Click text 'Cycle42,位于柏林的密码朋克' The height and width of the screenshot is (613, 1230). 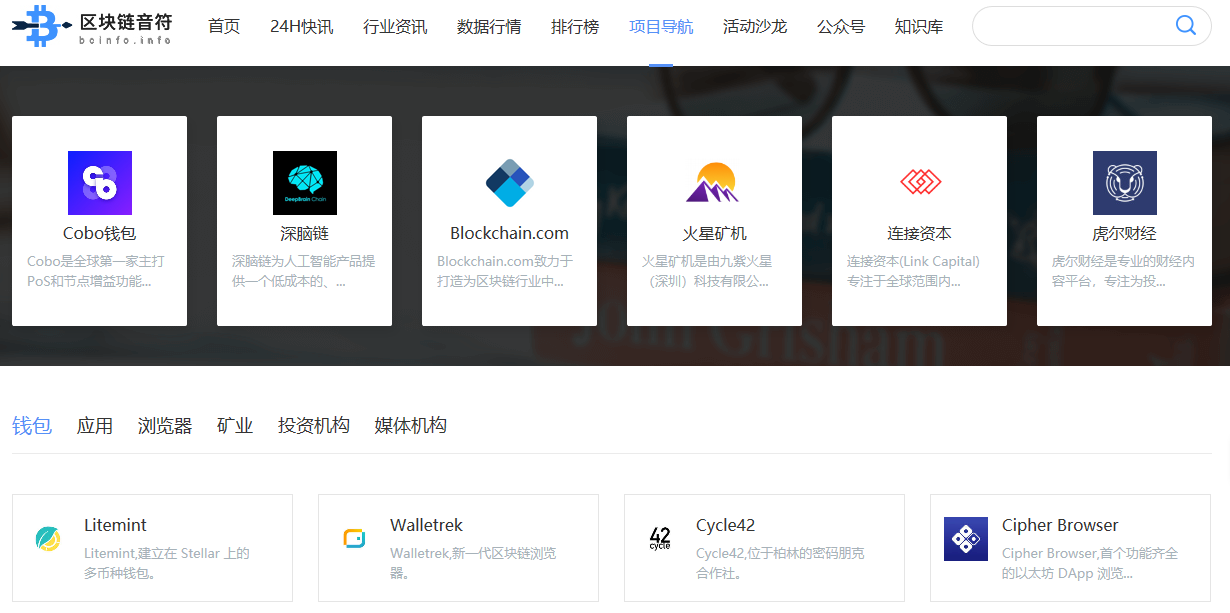780,554
